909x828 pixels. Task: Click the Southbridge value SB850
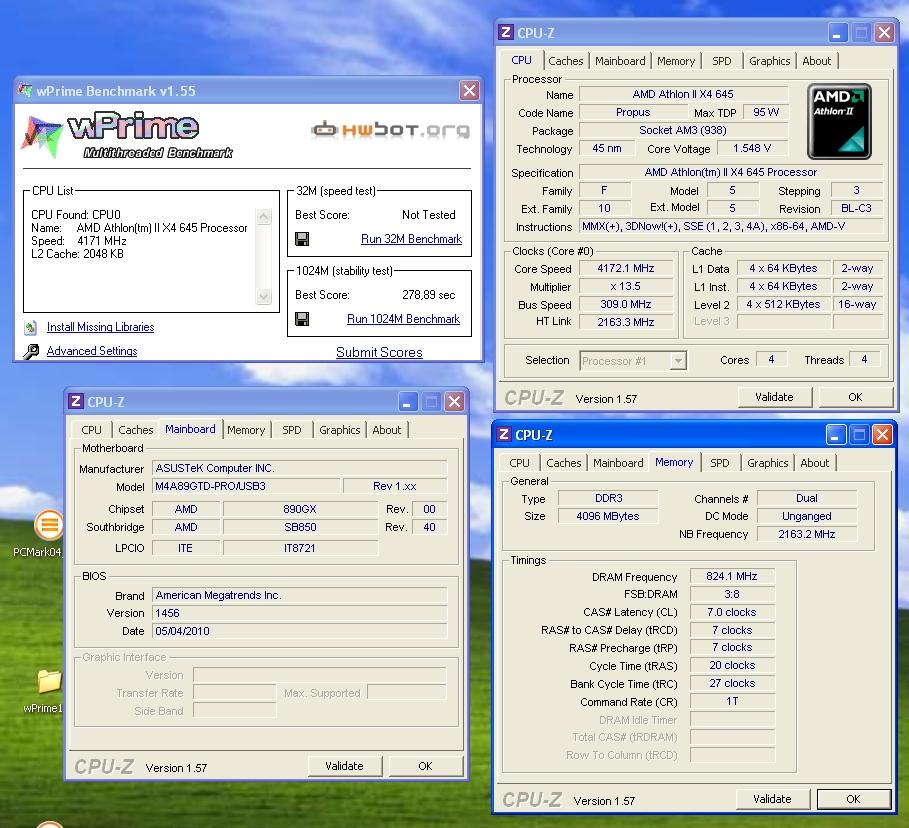click(x=300, y=527)
